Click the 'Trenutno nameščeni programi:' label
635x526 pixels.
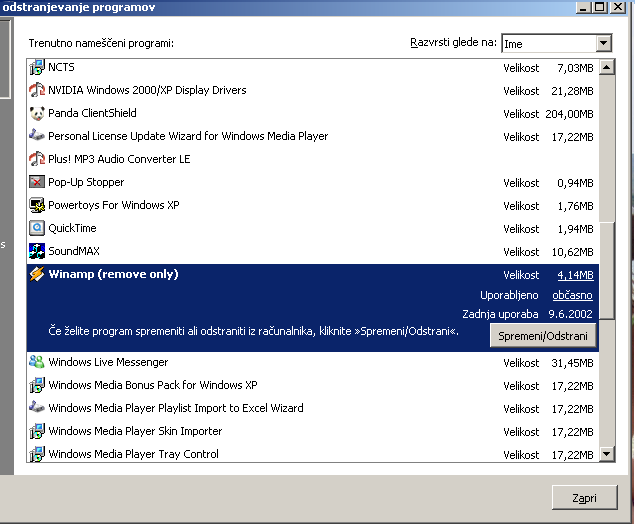coord(101,43)
